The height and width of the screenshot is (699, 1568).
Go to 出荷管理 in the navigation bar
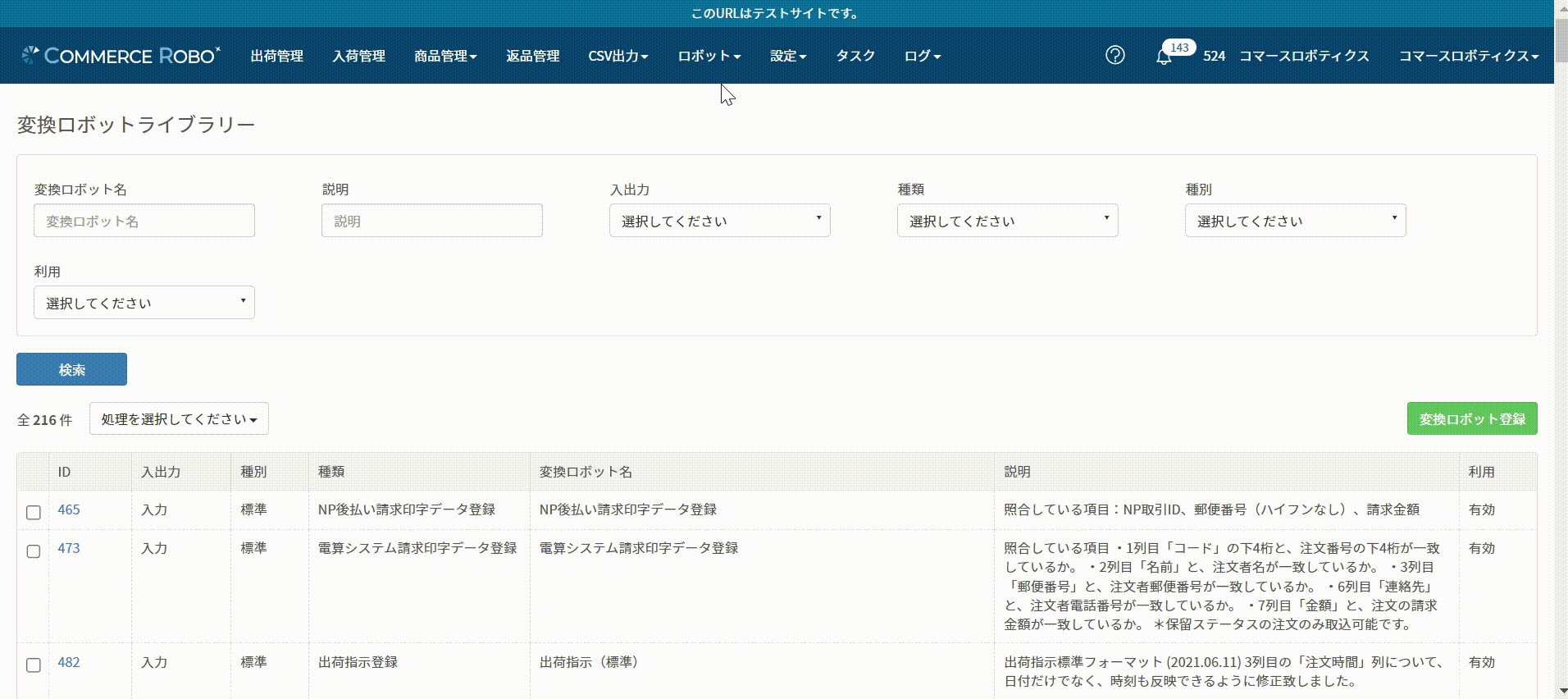(277, 56)
